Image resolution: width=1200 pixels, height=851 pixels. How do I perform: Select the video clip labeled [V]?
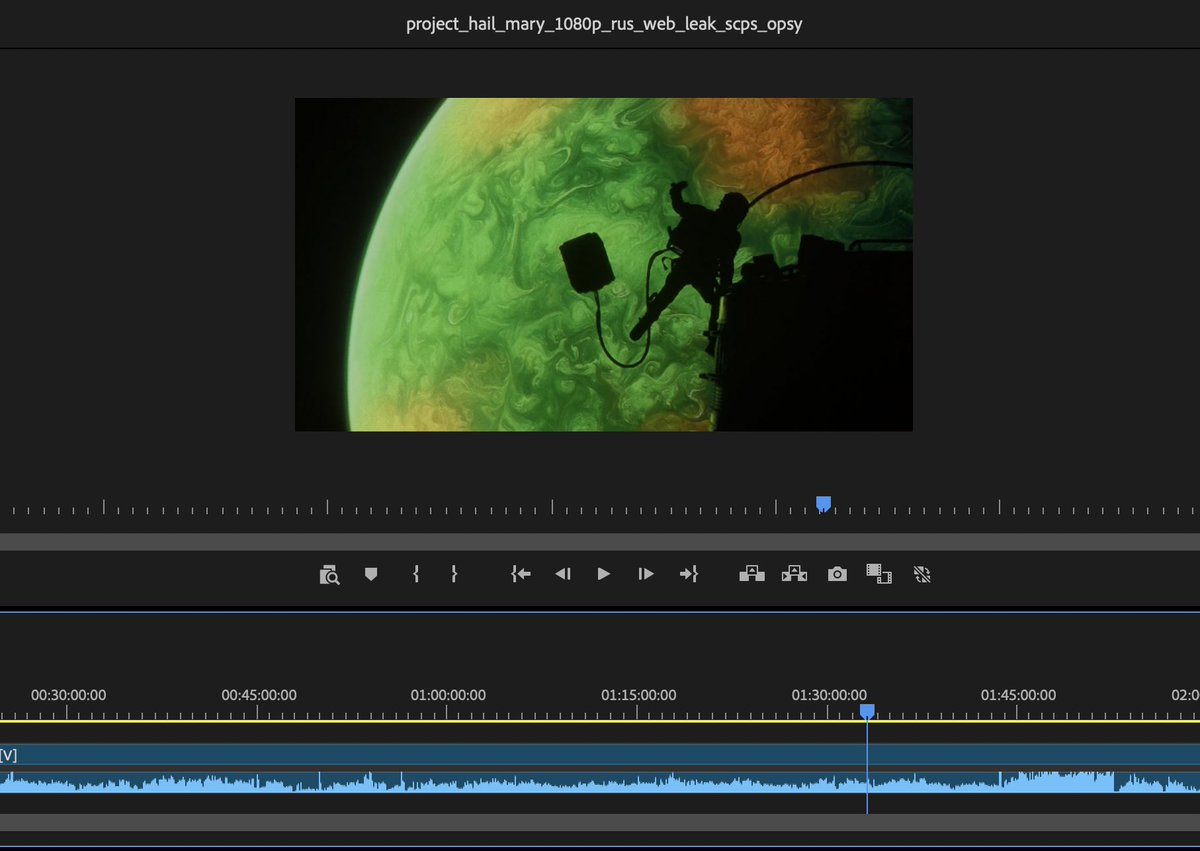[x=600, y=755]
